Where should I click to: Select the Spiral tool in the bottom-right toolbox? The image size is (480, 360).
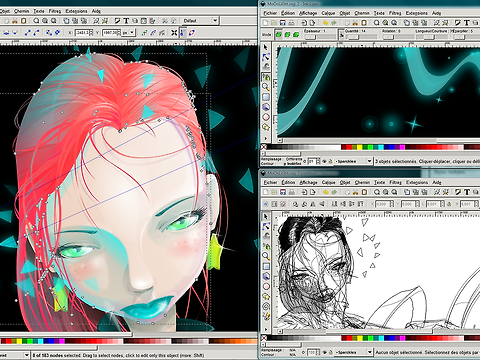(266, 306)
